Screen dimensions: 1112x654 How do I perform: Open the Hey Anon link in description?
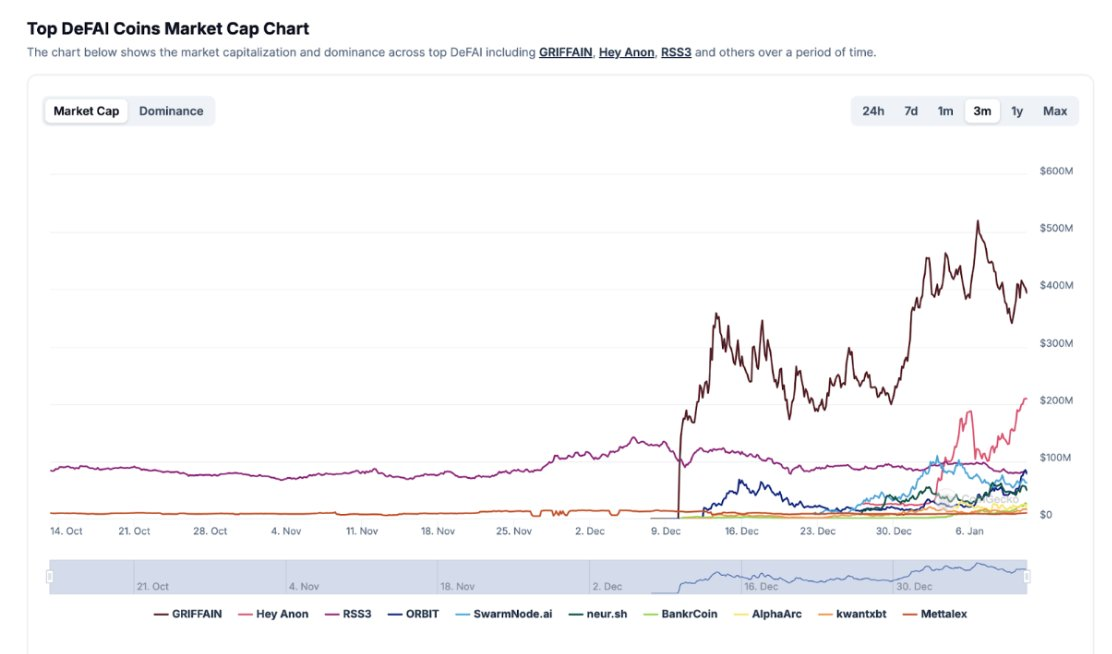[x=626, y=52]
